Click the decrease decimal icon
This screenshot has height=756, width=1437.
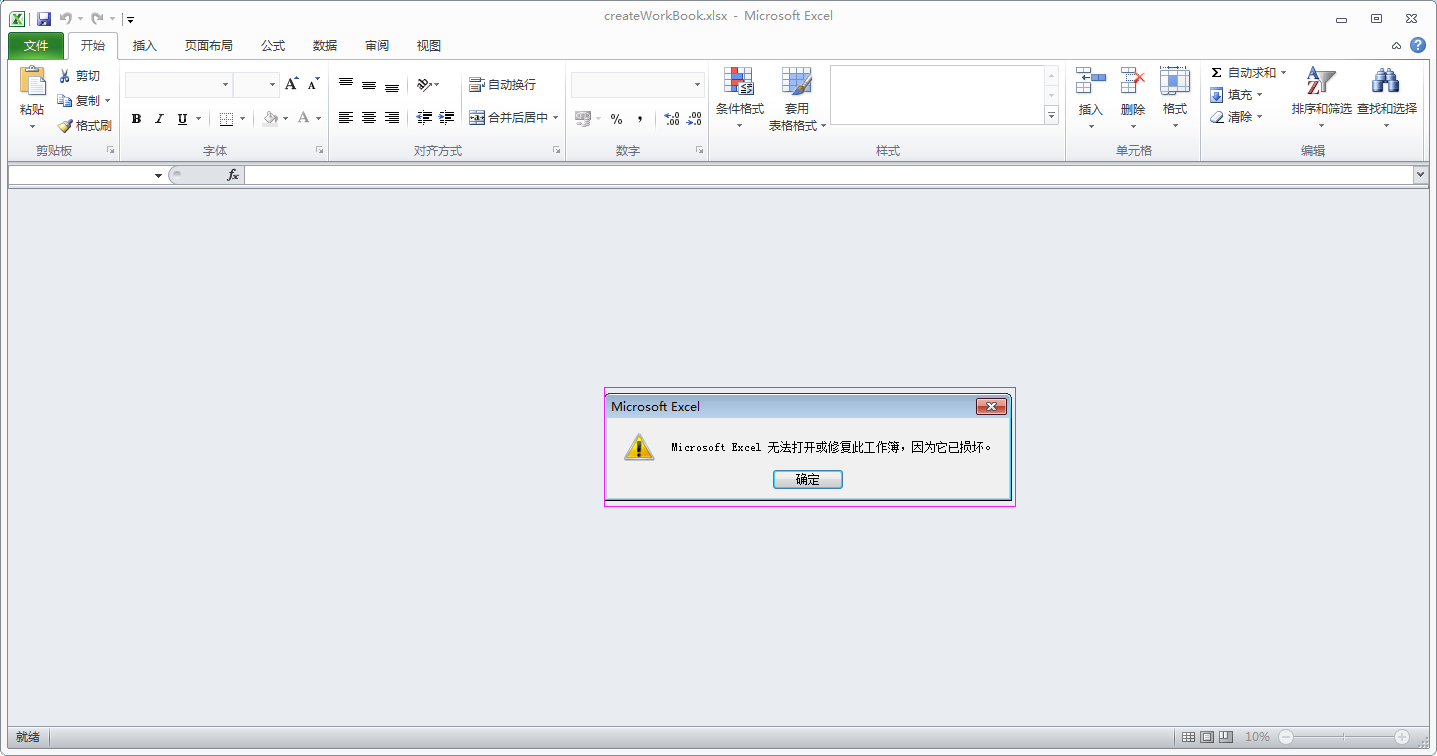point(695,119)
